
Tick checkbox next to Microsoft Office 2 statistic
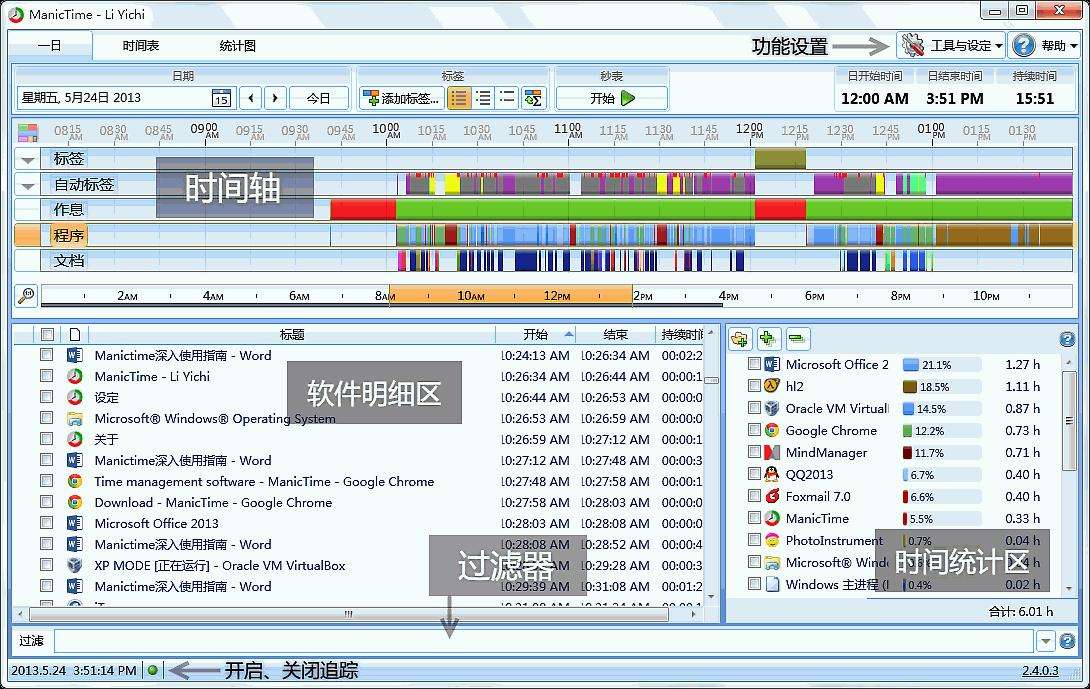pos(754,364)
